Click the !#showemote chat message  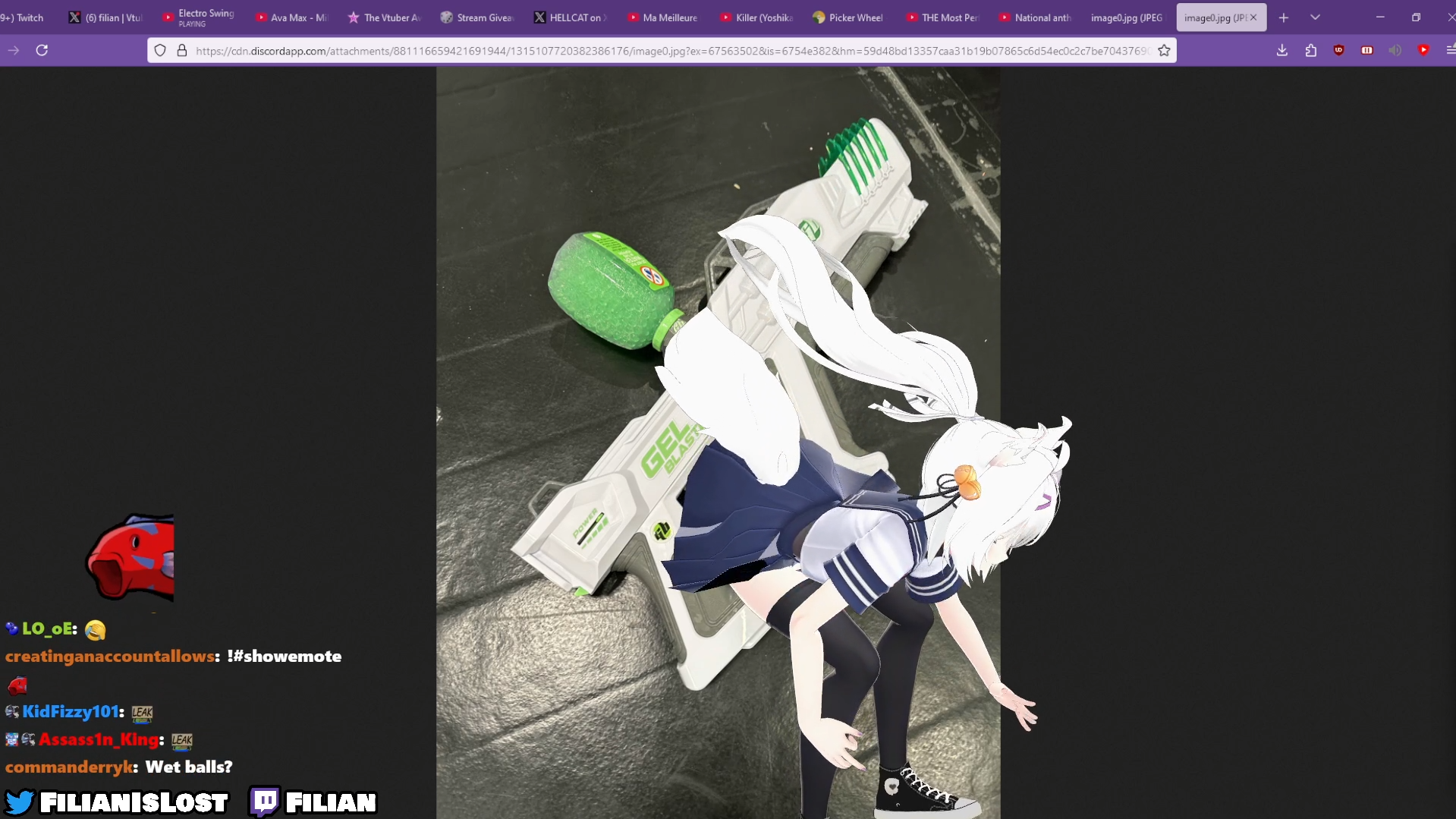click(284, 657)
